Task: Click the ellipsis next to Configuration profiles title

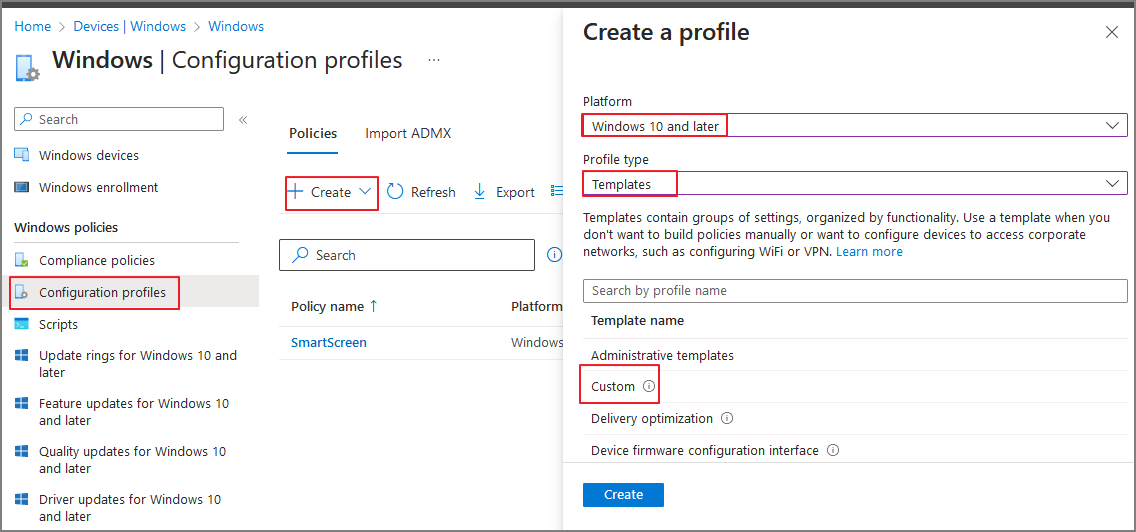Action: [434, 59]
